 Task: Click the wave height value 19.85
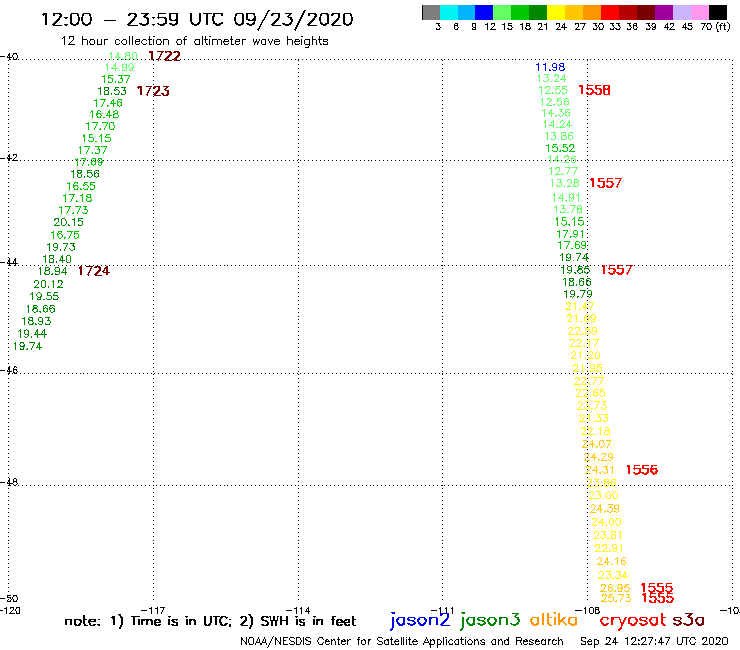tap(575, 270)
